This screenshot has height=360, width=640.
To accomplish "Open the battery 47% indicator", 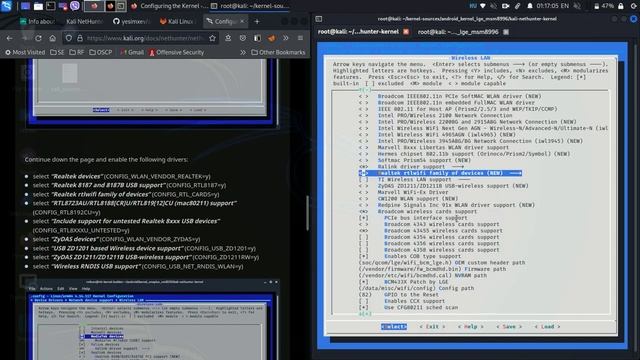I will pyautogui.click(x=604, y=6).
